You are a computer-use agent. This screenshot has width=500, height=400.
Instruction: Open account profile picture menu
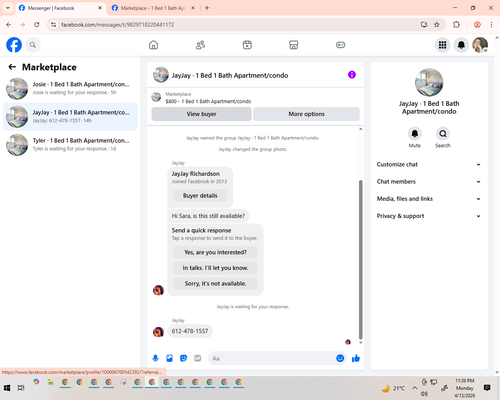(480, 45)
